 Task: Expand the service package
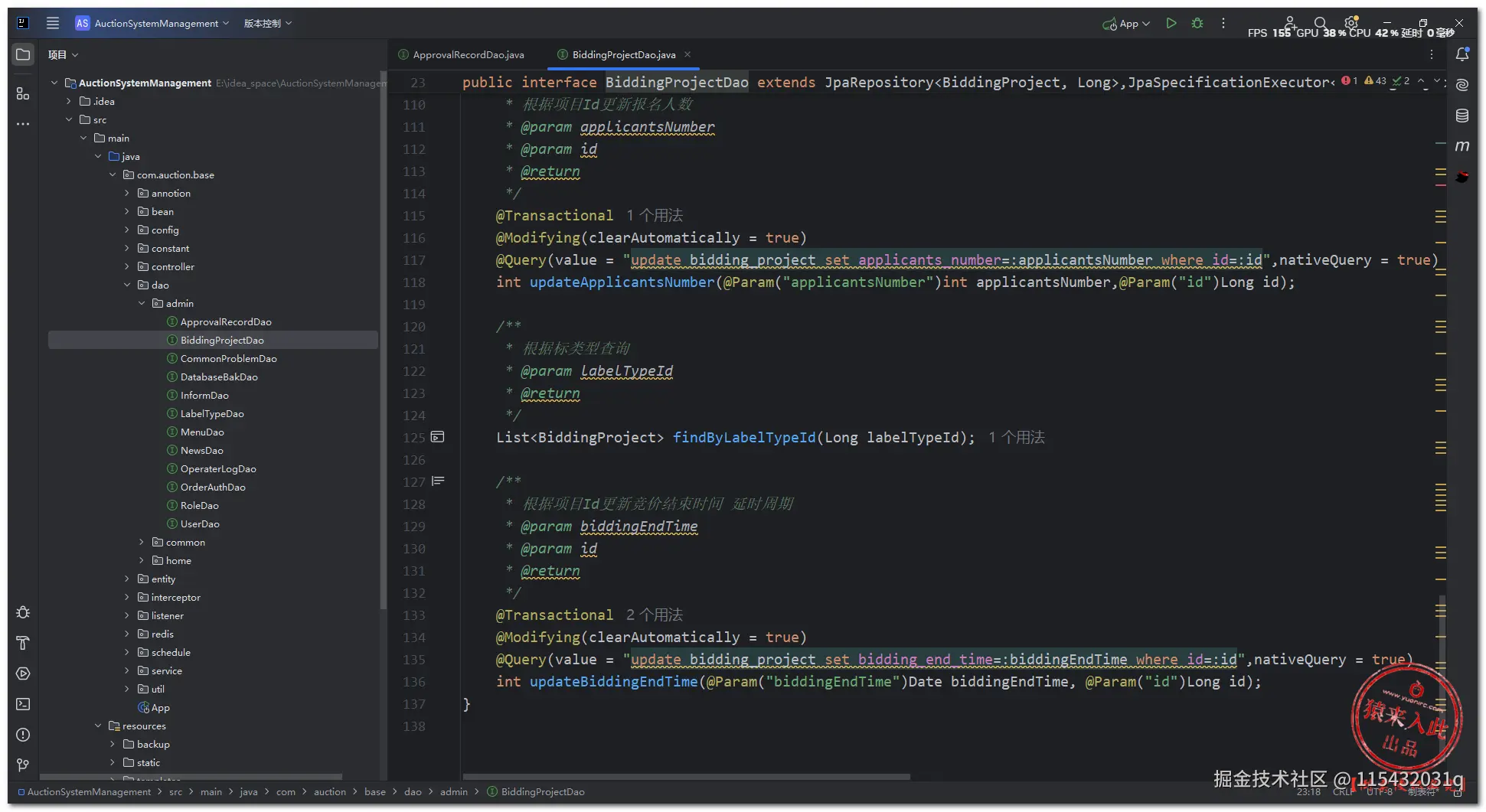127,670
